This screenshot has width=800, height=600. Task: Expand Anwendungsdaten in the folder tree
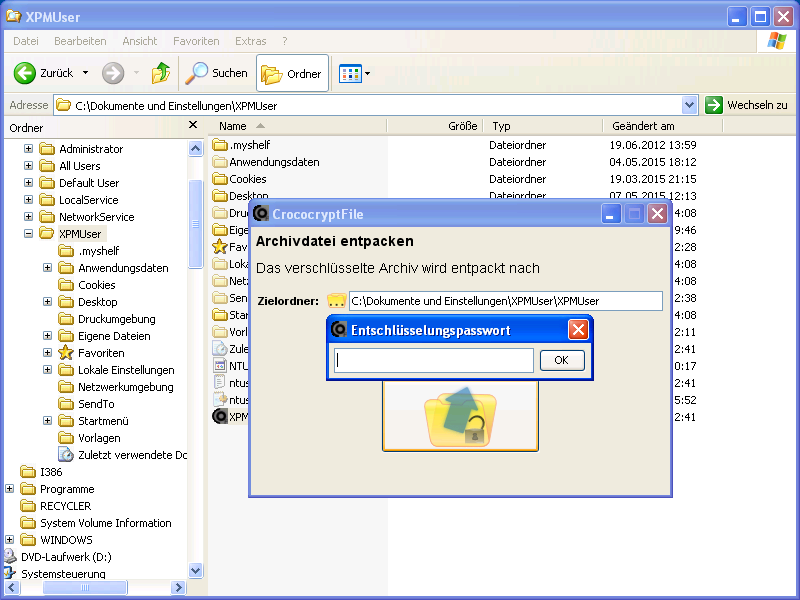(47, 268)
